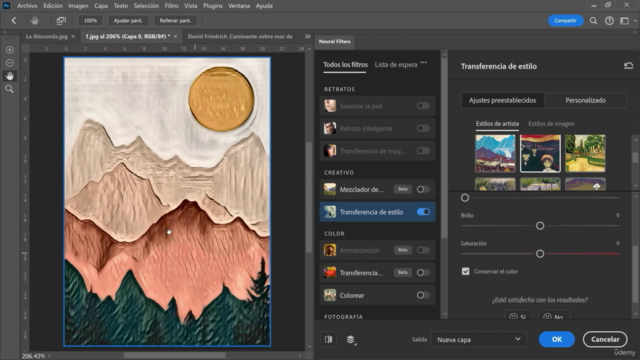Enable the Armonización toggle

pyautogui.click(x=423, y=250)
